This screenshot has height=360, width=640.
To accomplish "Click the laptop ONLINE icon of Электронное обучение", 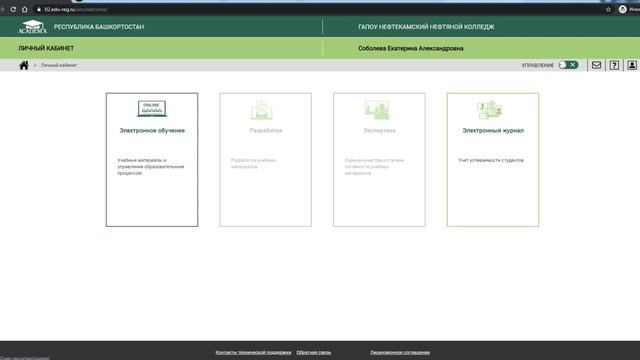I will coord(152,109).
